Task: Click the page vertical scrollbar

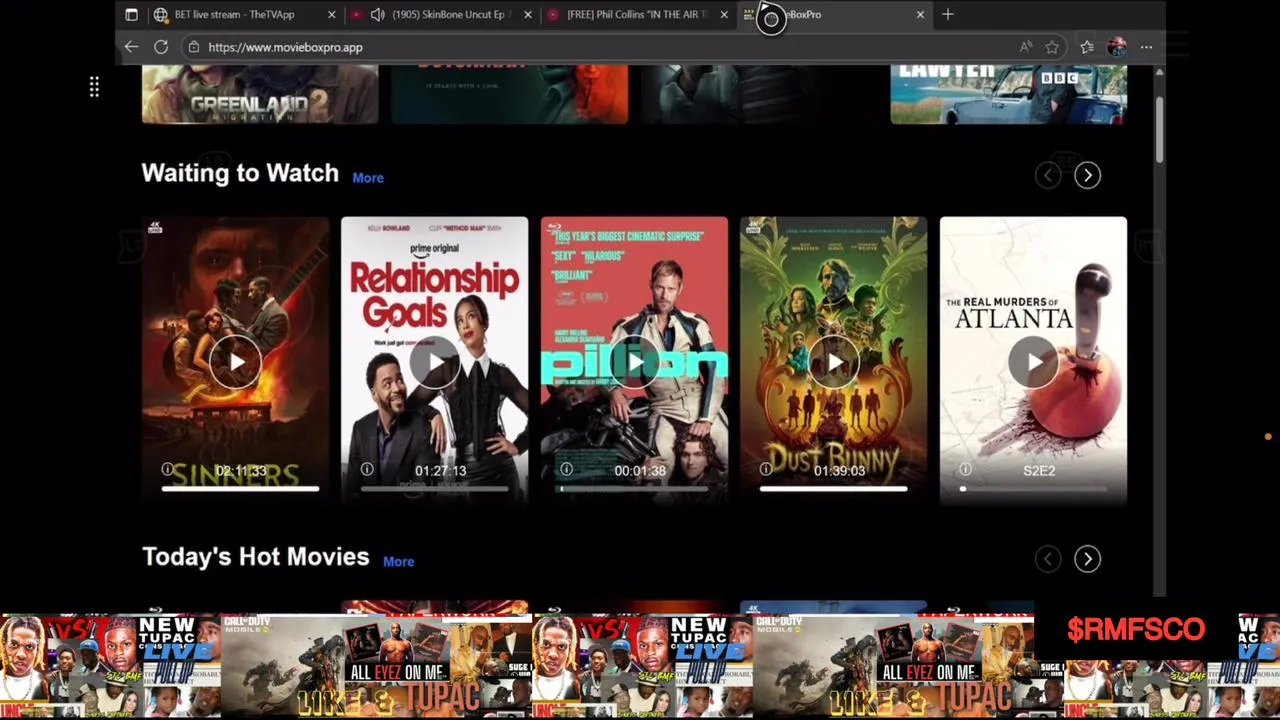Action: [1159, 130]
